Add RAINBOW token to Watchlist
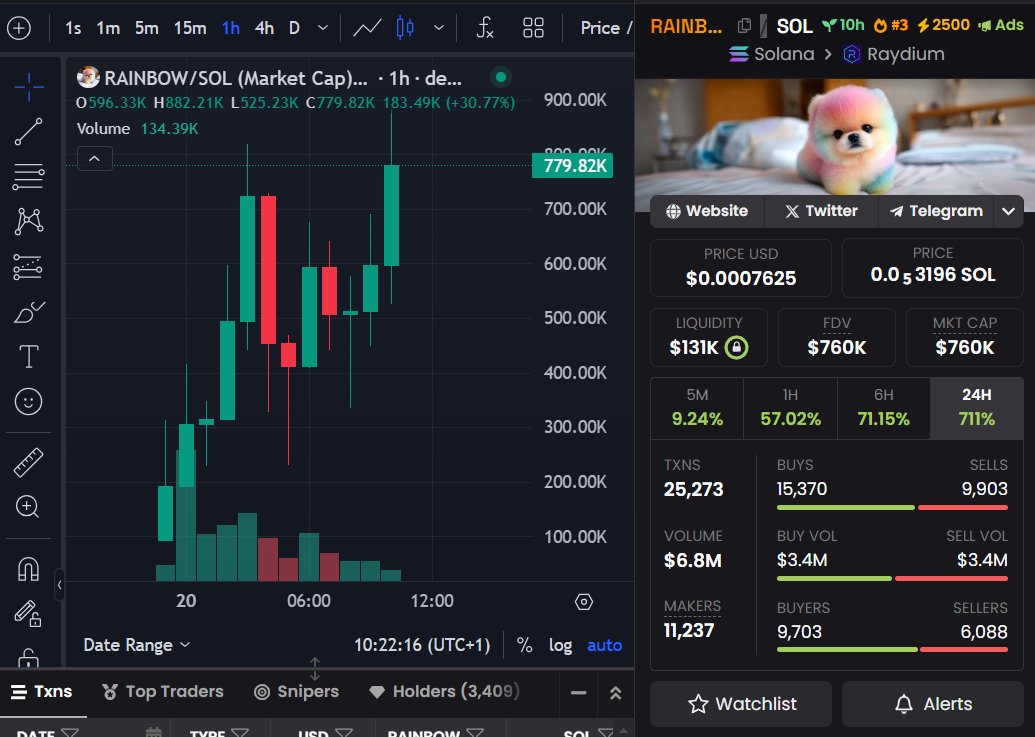This screenshot has height=737, width=1035. (x=740, y=704)
